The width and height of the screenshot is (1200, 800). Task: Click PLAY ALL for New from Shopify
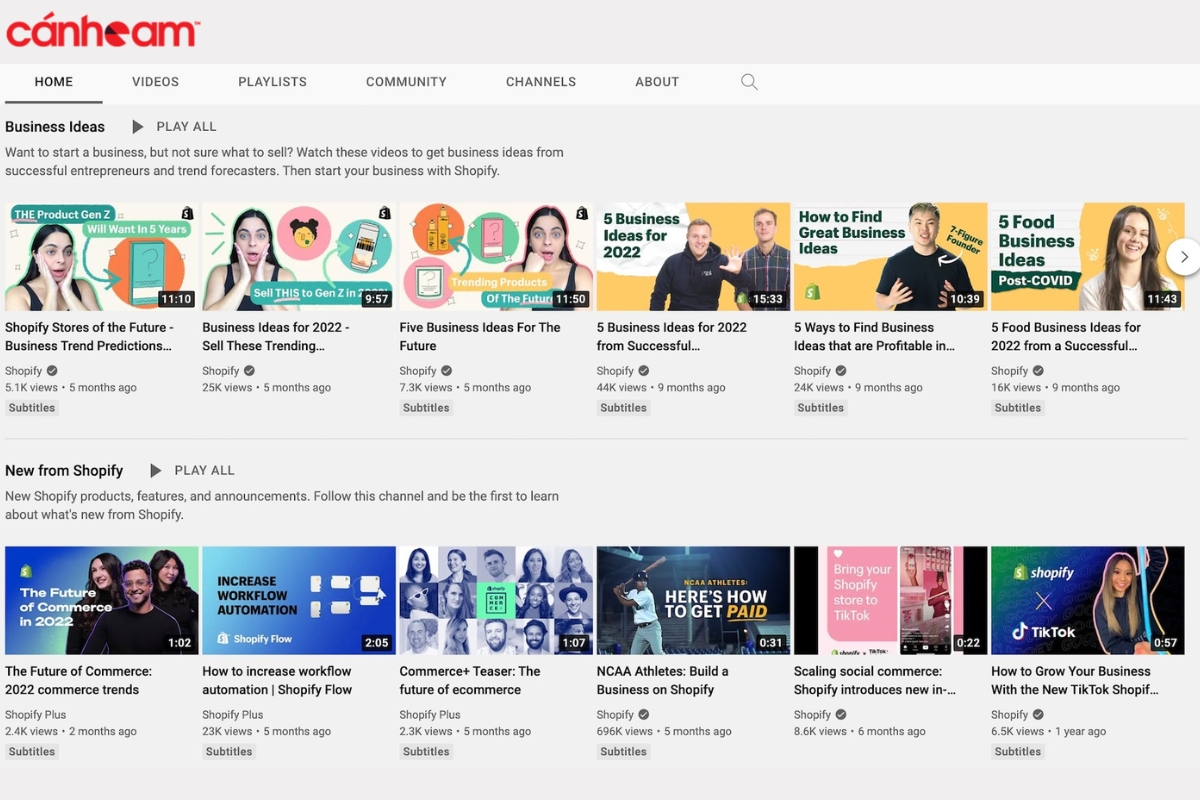pos(205,471)
